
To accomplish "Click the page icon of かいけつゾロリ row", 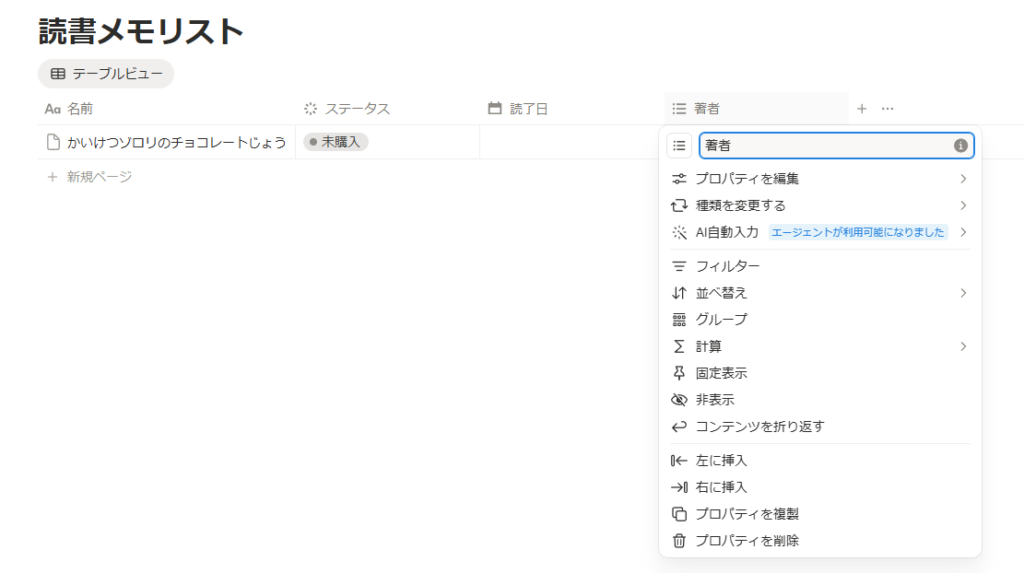I will coord(54,142).
